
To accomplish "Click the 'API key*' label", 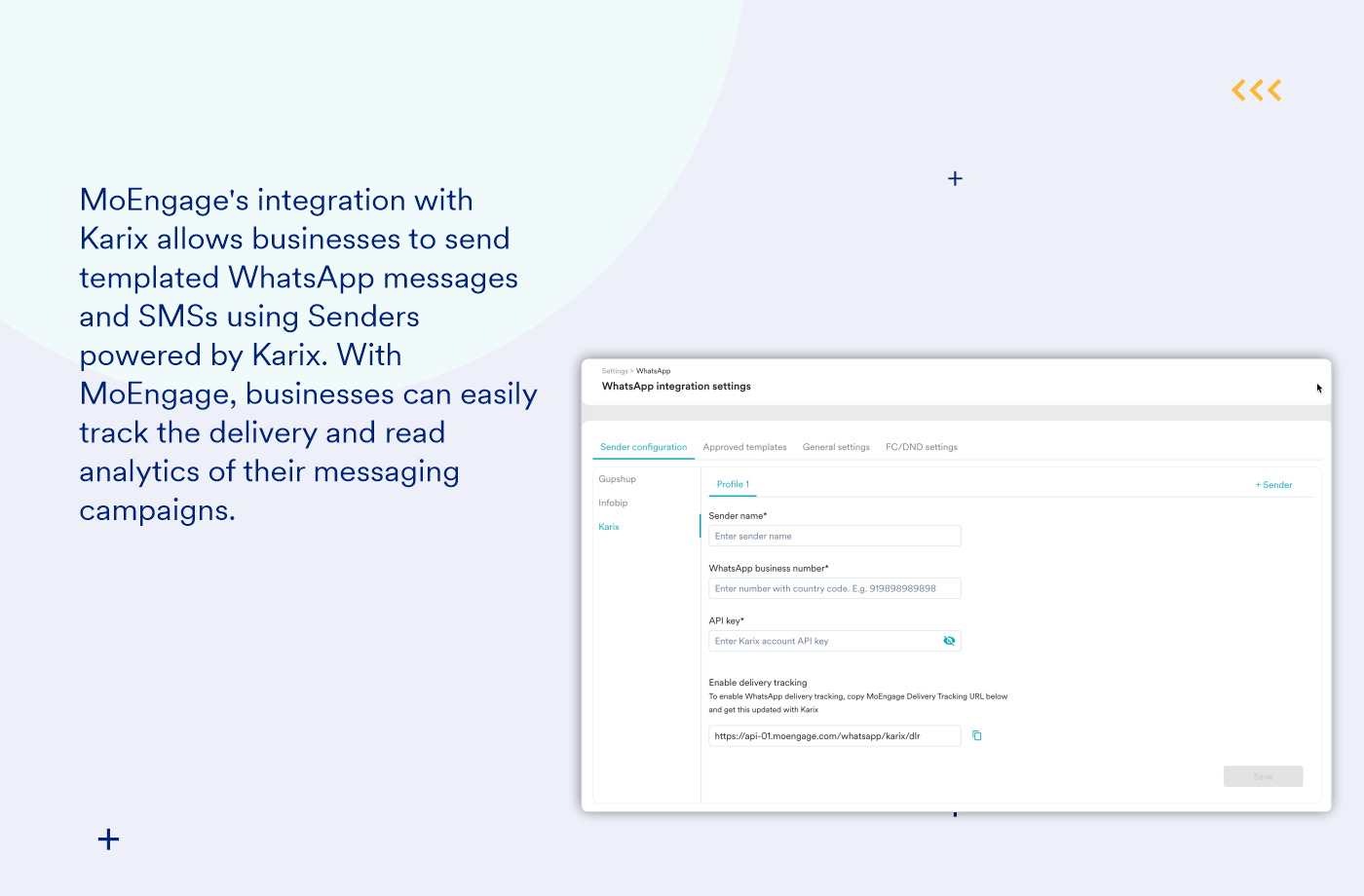I will (726, 620).
